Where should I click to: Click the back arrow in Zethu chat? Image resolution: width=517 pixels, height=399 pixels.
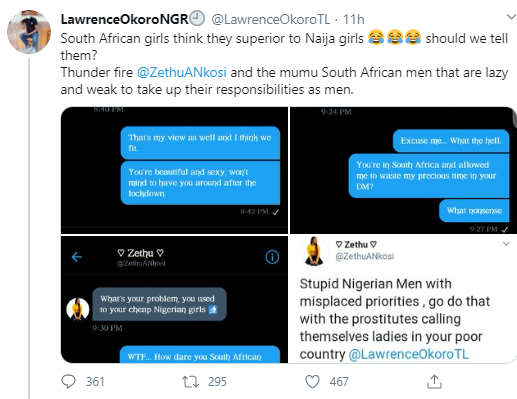tap(77, 257)
